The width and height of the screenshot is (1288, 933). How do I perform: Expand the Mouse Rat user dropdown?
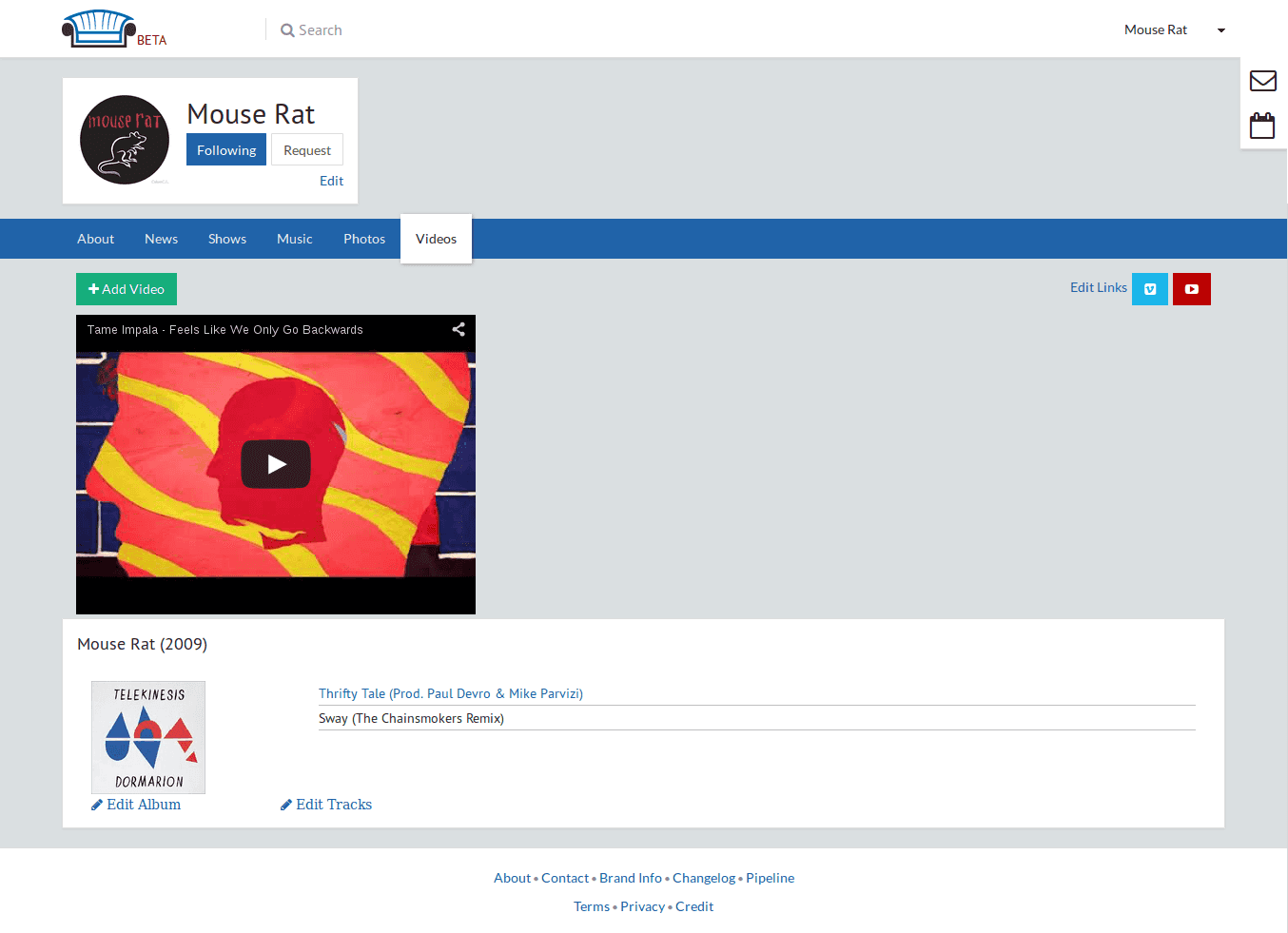coord(1221,30)
